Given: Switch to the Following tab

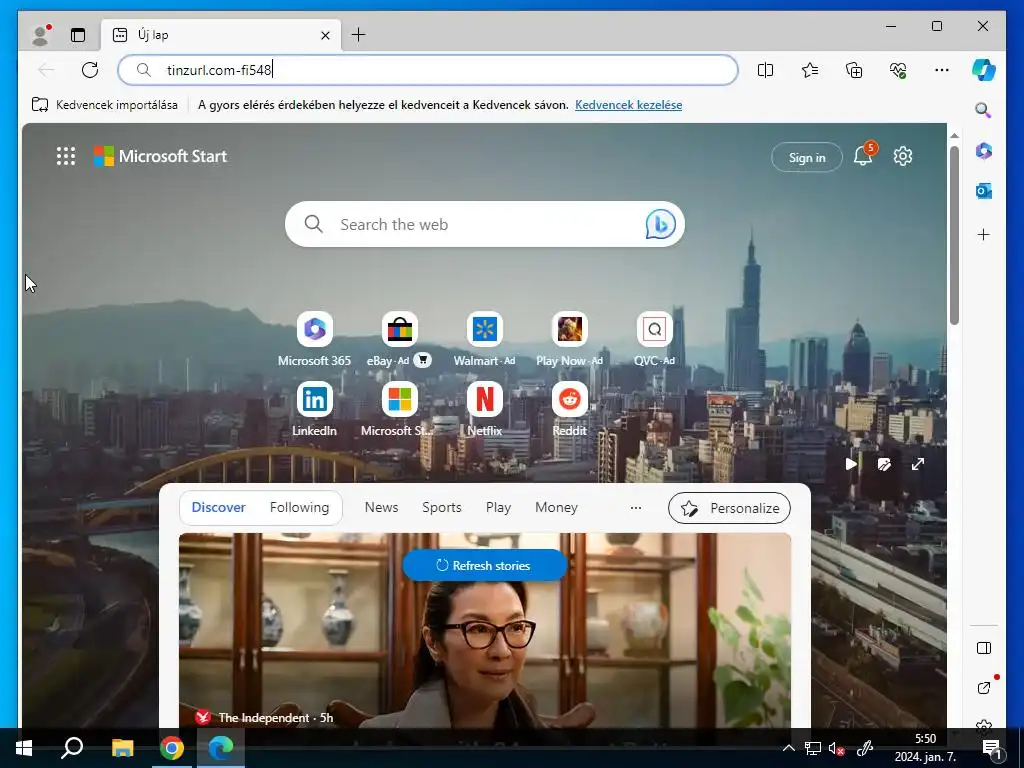Looking at the screenshot, I should (x=299, y=507).
